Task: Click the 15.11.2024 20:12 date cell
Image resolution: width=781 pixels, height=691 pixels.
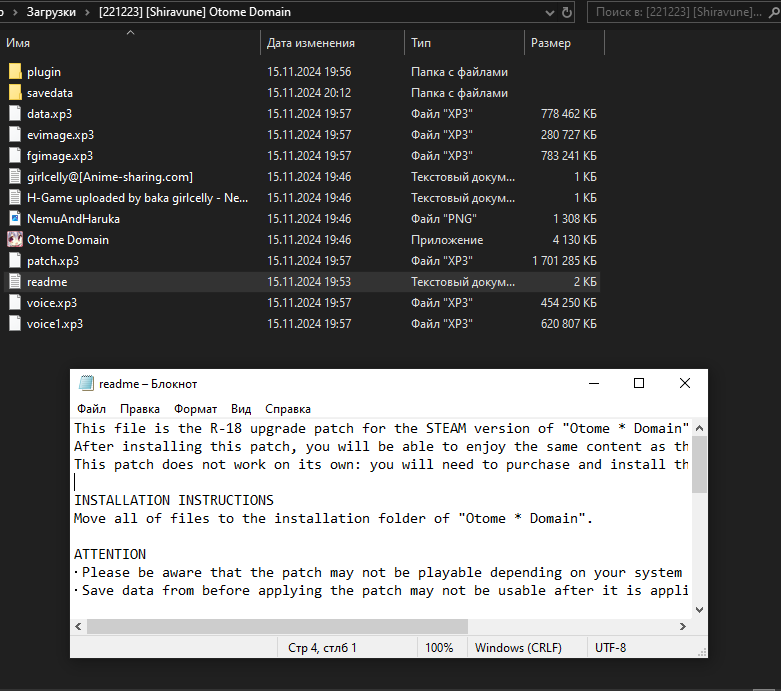Action: (309, 93)
